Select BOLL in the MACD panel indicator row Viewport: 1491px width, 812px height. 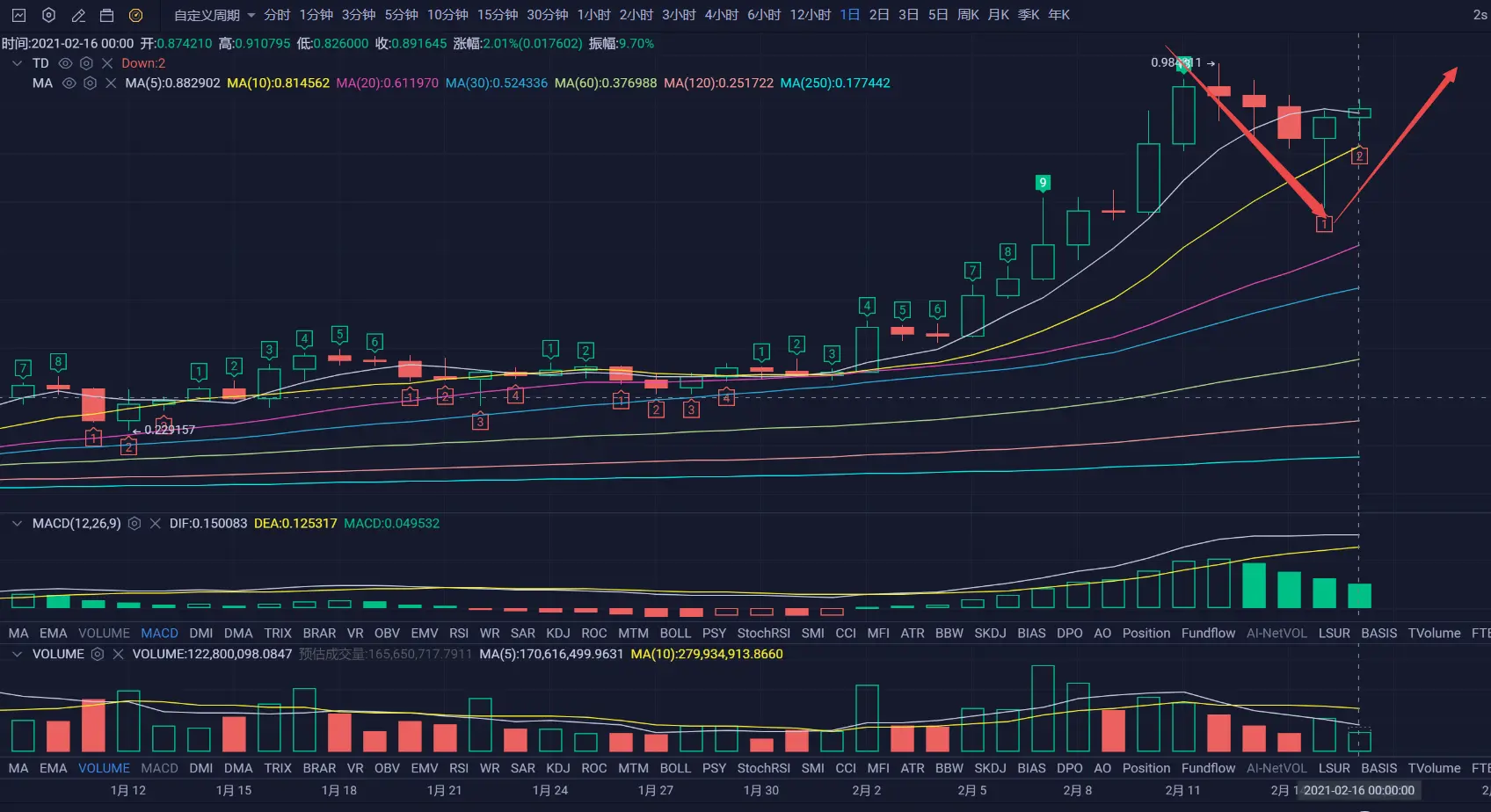[x=675, y=634]
